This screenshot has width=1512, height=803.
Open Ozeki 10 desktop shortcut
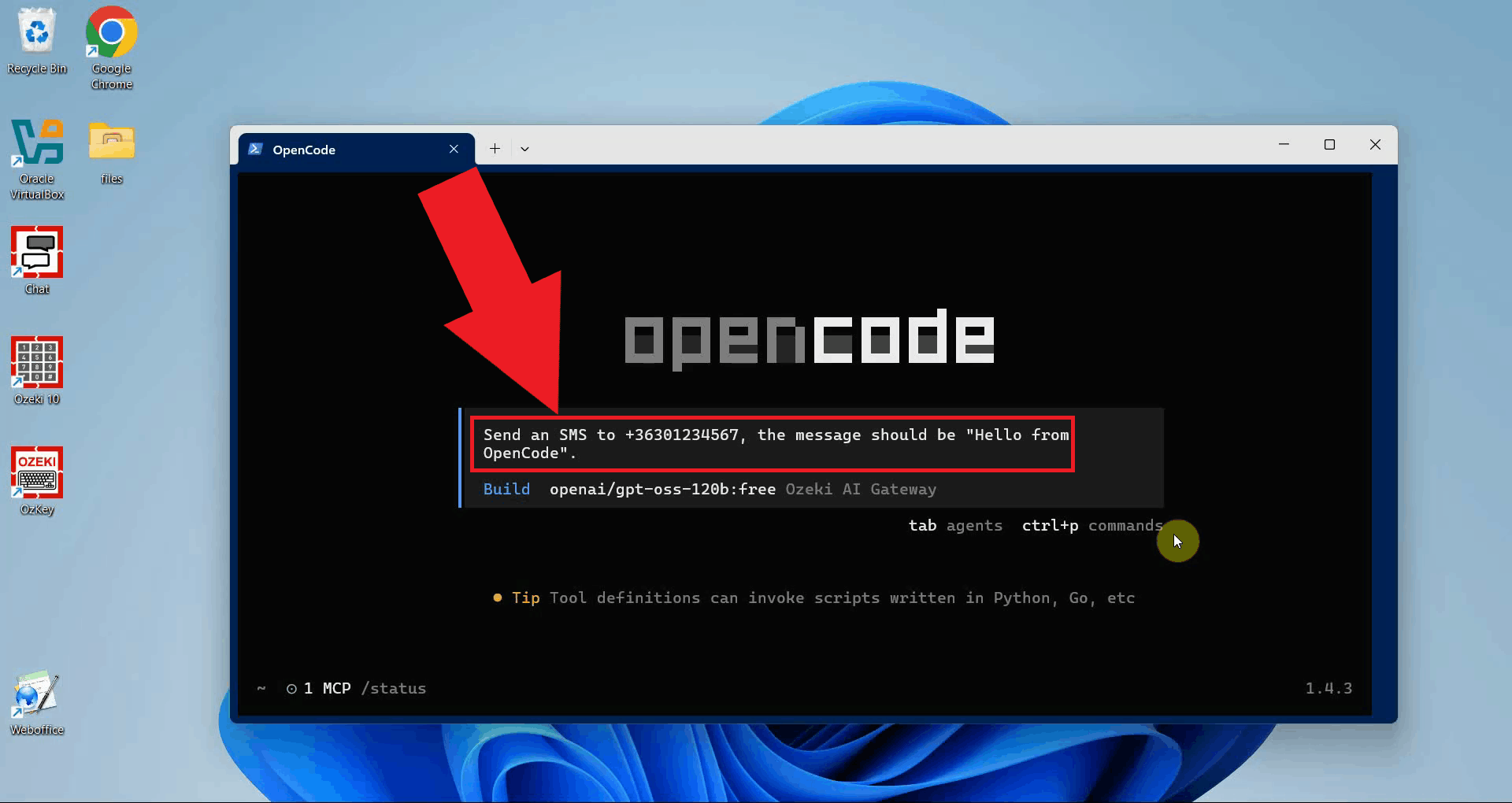pyautogui.click(x=37, y=371)
